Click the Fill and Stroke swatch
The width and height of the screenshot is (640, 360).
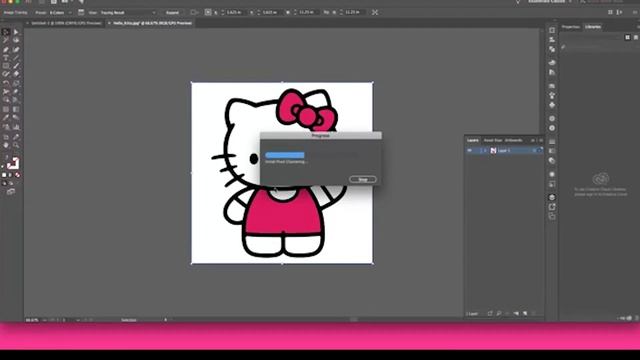[12, 163]
